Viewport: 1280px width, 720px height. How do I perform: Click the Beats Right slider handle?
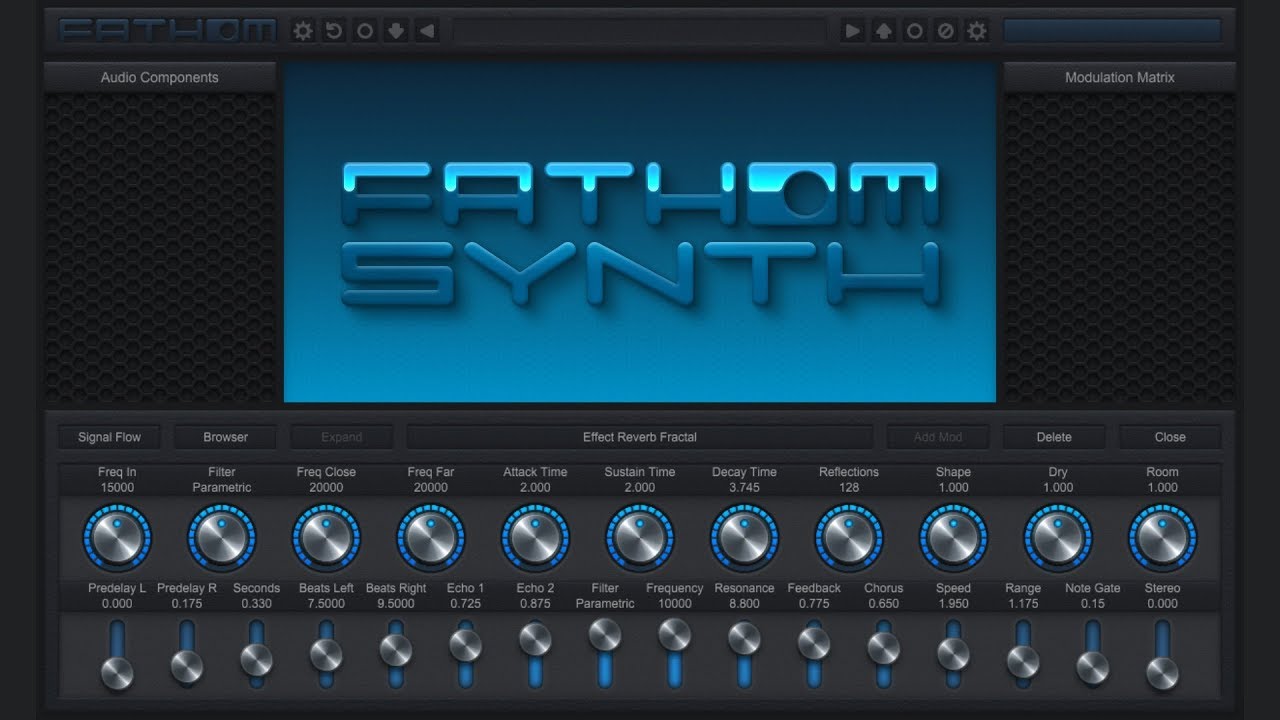tap(396, 650)
